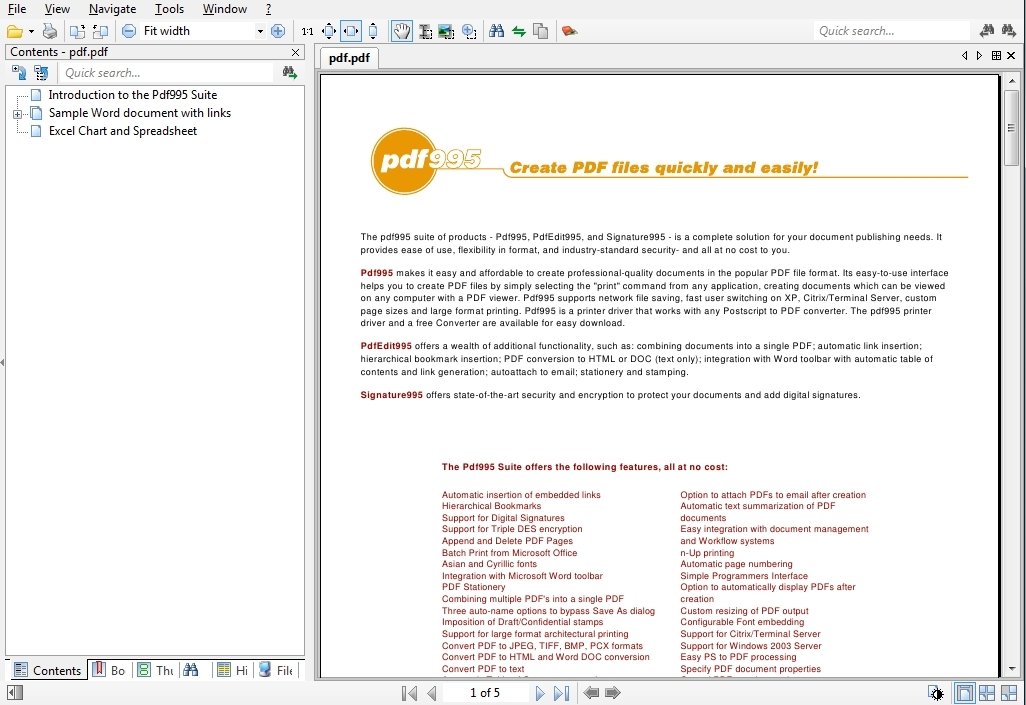The image size is (1026, 705).
Task: Switch to the Thumbnails sidebar tab
Action: coord(155,670)
